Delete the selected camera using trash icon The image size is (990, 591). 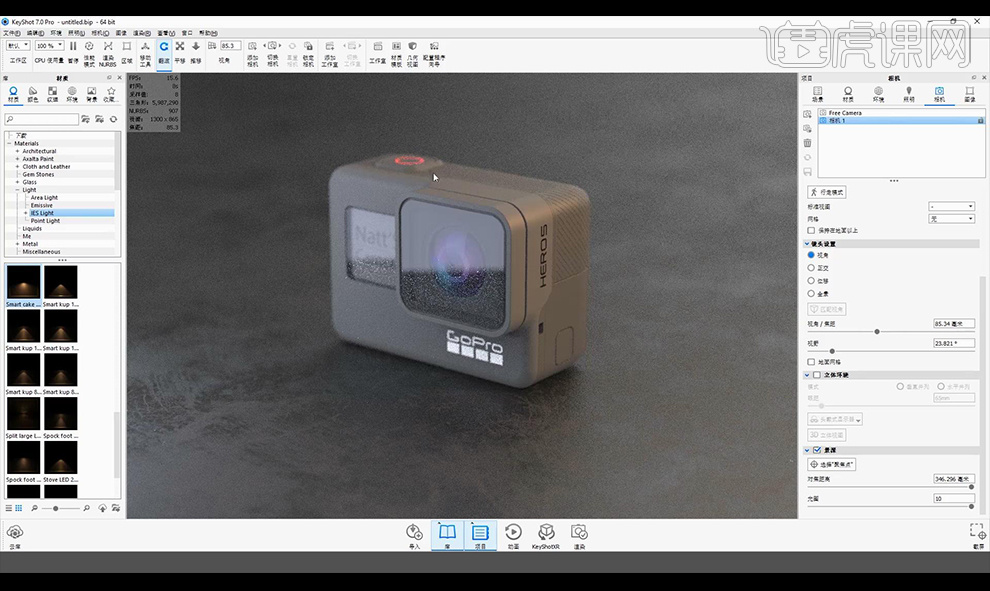click(x=808, y=143)
